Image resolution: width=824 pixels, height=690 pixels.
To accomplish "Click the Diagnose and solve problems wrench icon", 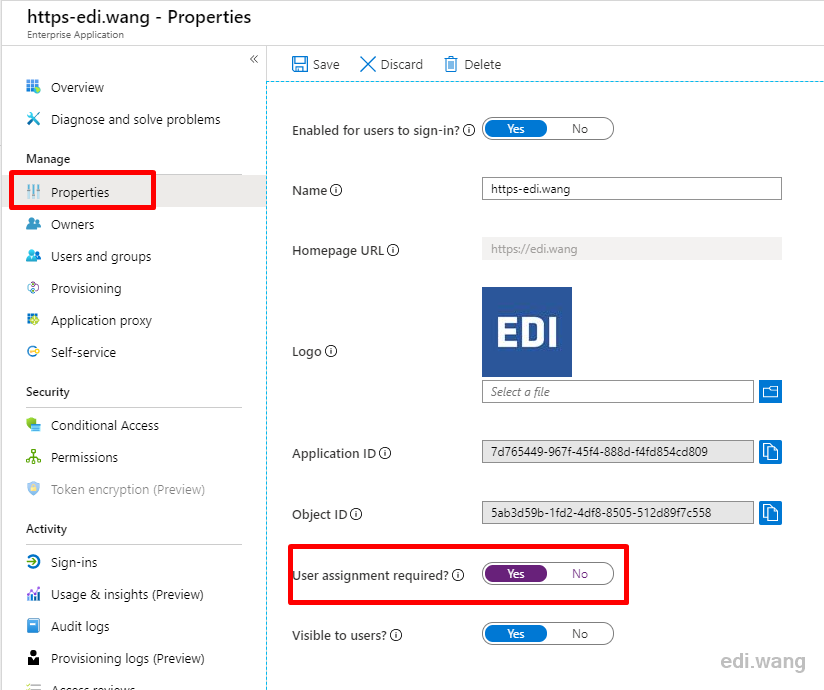I will point(33,119).
